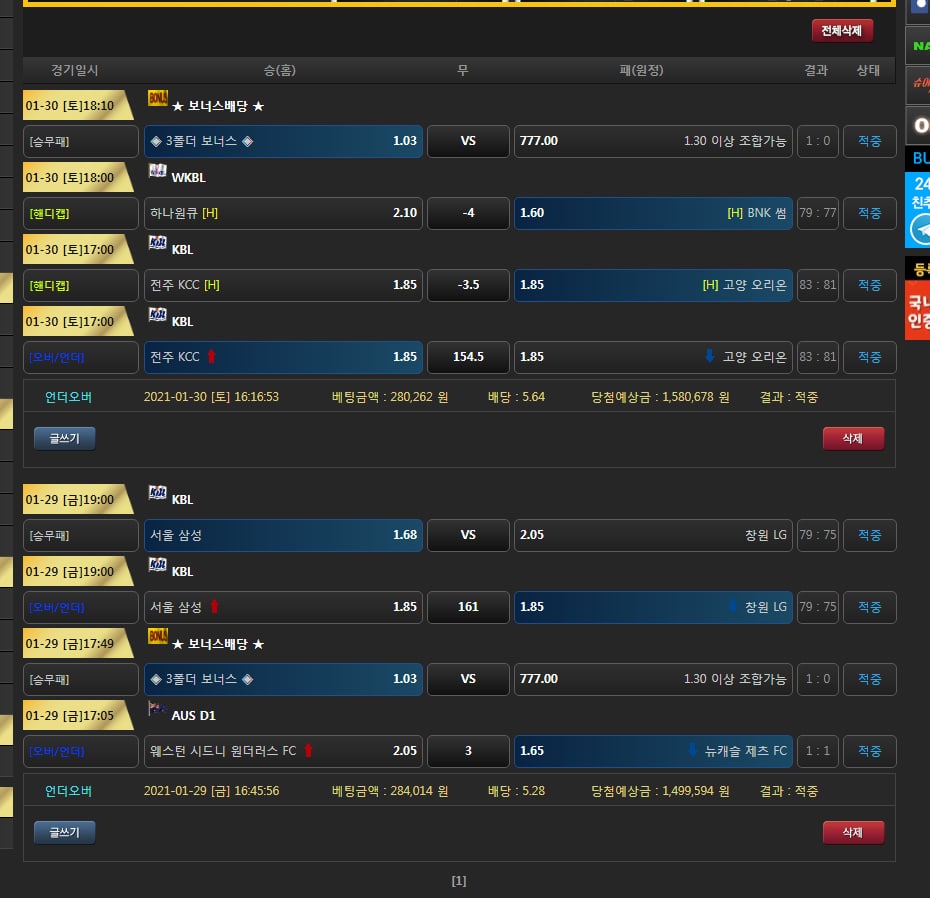
Task: Click the 경기일시 column header
Action: (x=75, y=70)
